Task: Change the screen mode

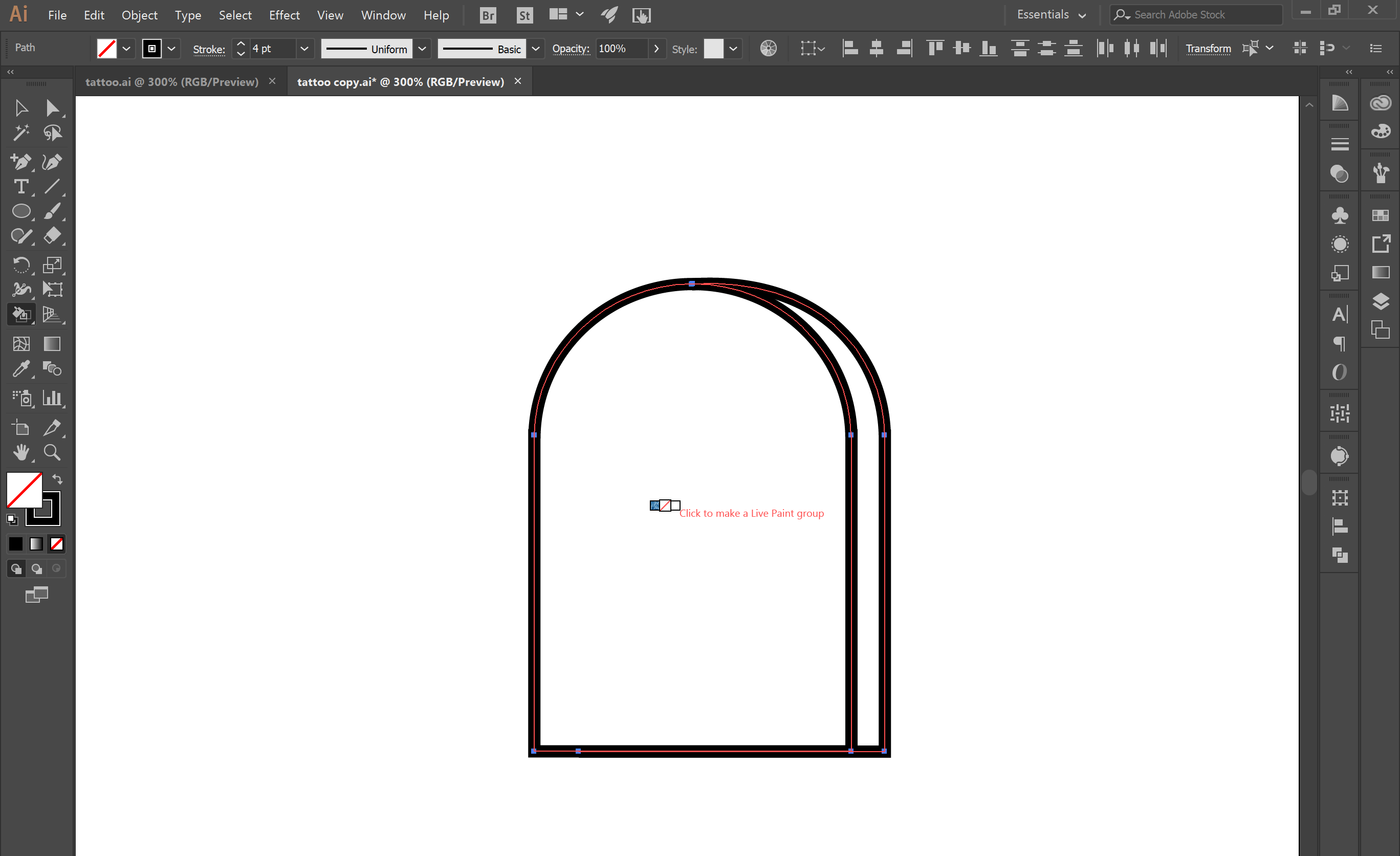Action: [x=36, y=595]
